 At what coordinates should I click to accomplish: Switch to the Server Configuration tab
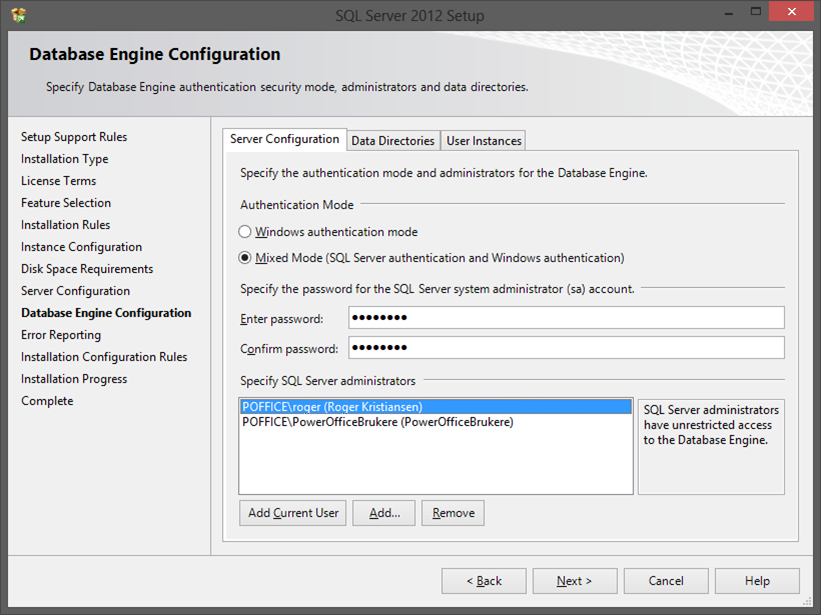click(x=284, y=139)
